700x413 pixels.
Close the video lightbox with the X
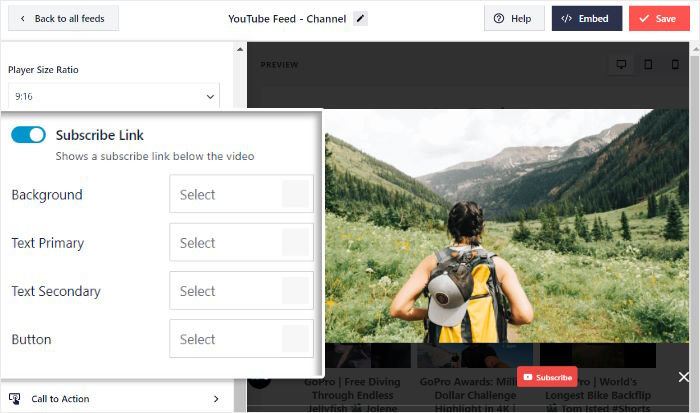683,377
